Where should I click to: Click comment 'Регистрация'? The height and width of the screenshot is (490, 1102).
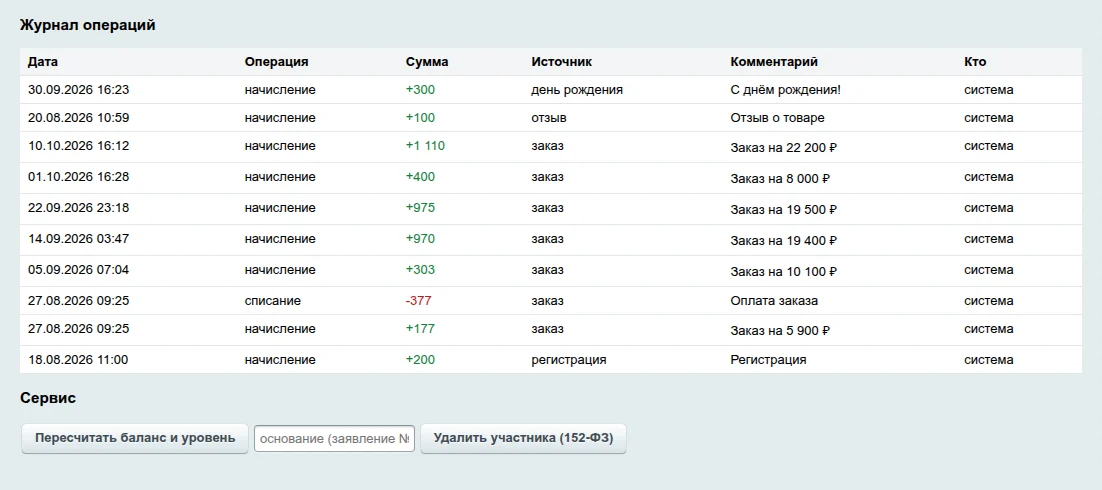[x=768, y=360]
